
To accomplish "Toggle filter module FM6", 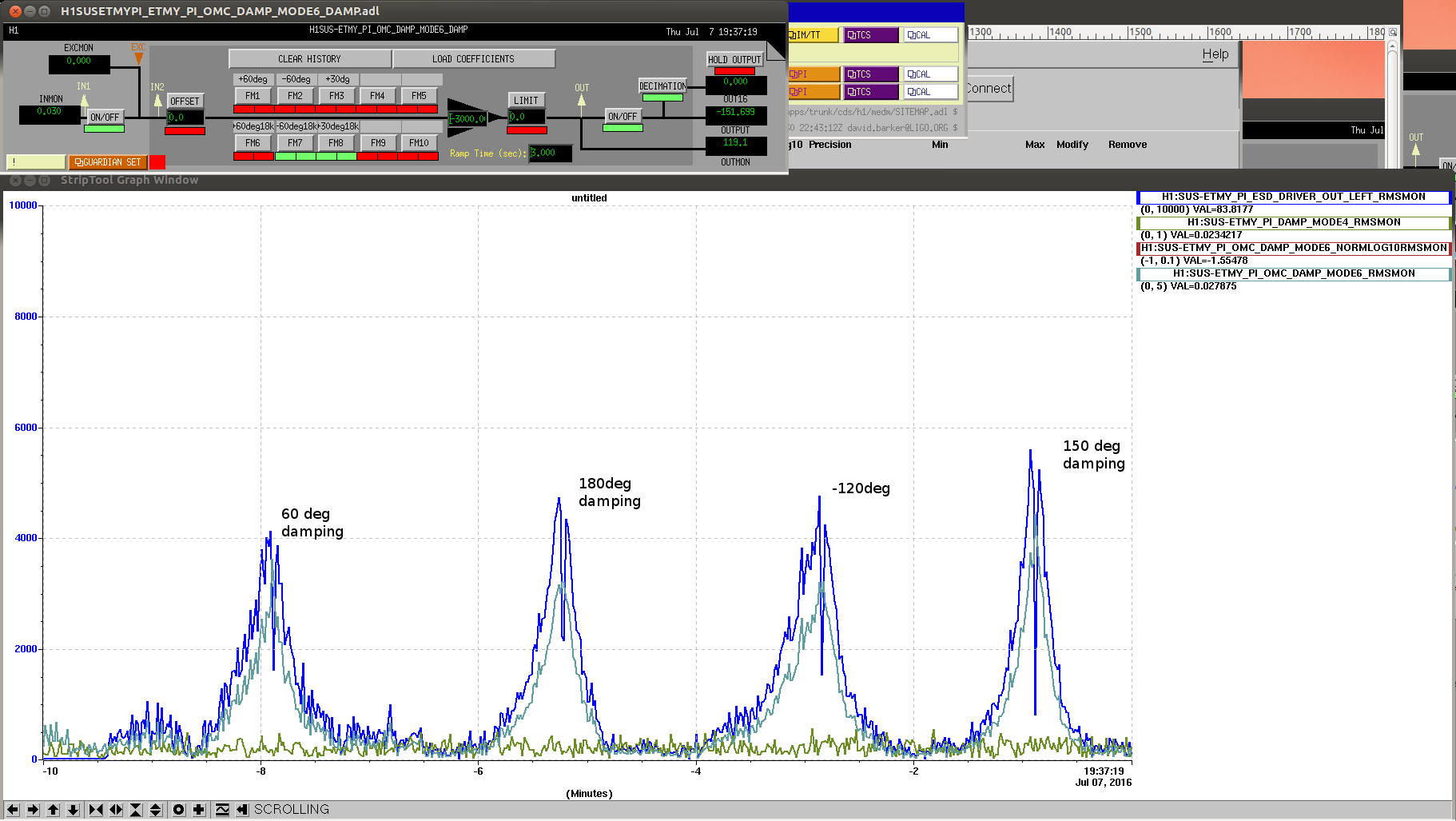I will (253, 143).
